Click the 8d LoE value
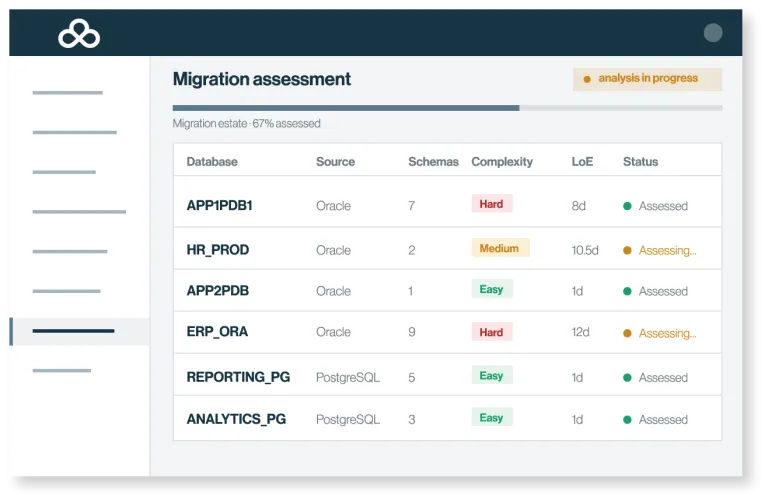The image size is (768, 502). click(578, 206)
